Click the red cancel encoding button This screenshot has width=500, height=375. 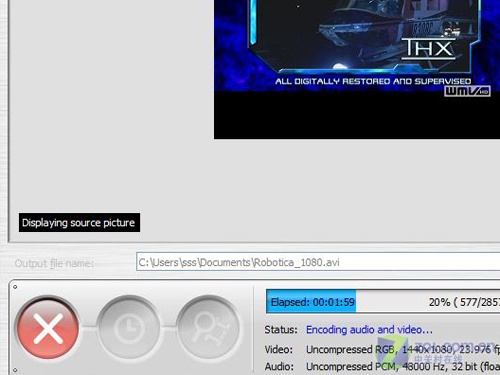click(x=48, y=328)
